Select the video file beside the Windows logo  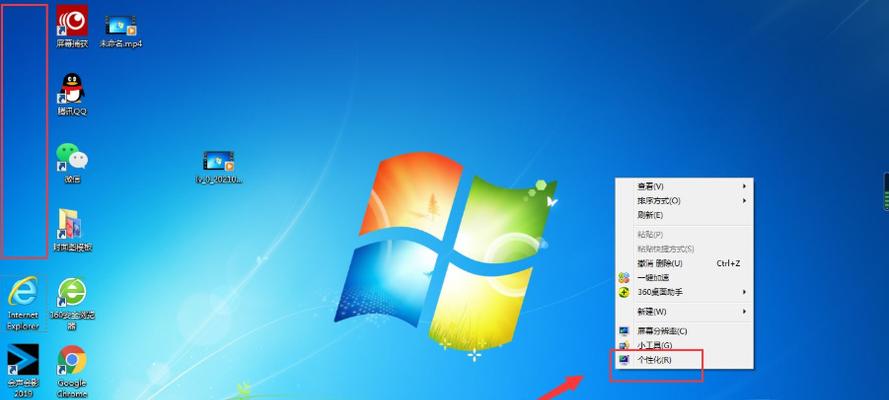click(x=219, y=167)
